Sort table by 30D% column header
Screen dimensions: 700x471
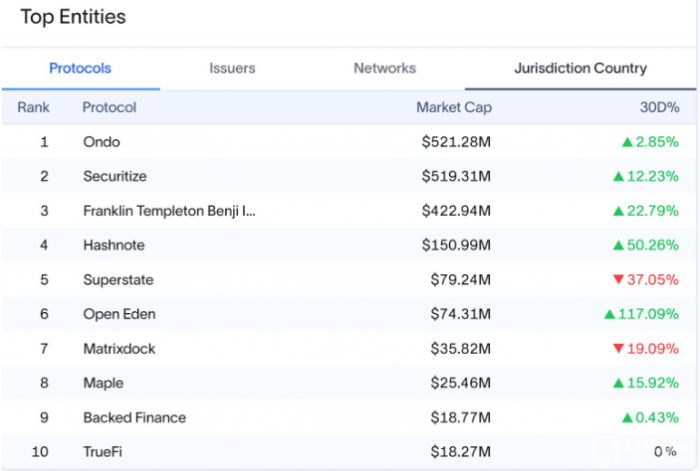pos(659,107)
